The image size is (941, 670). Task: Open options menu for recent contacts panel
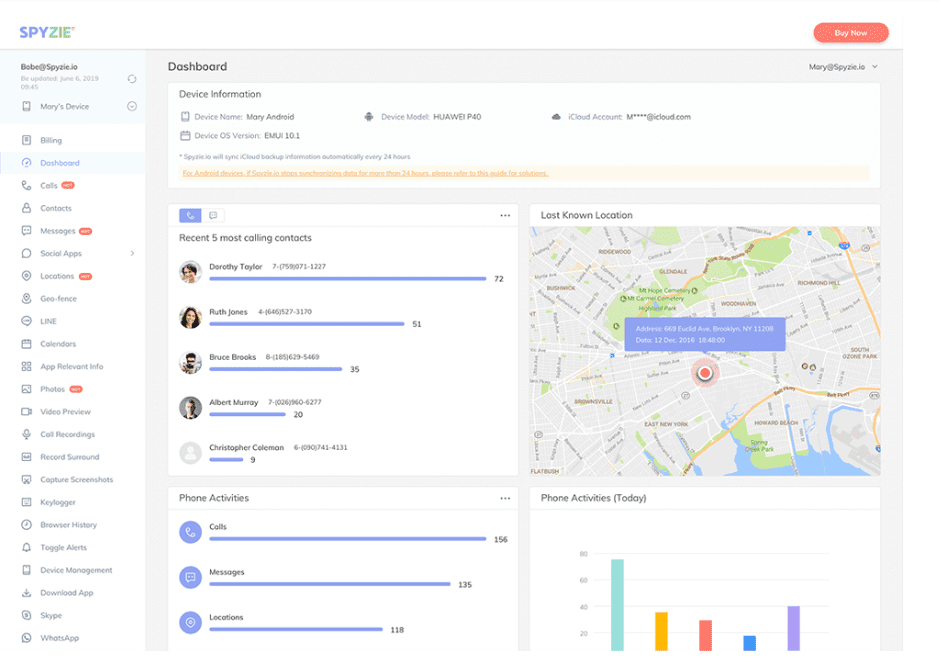[x=505, y=216]
